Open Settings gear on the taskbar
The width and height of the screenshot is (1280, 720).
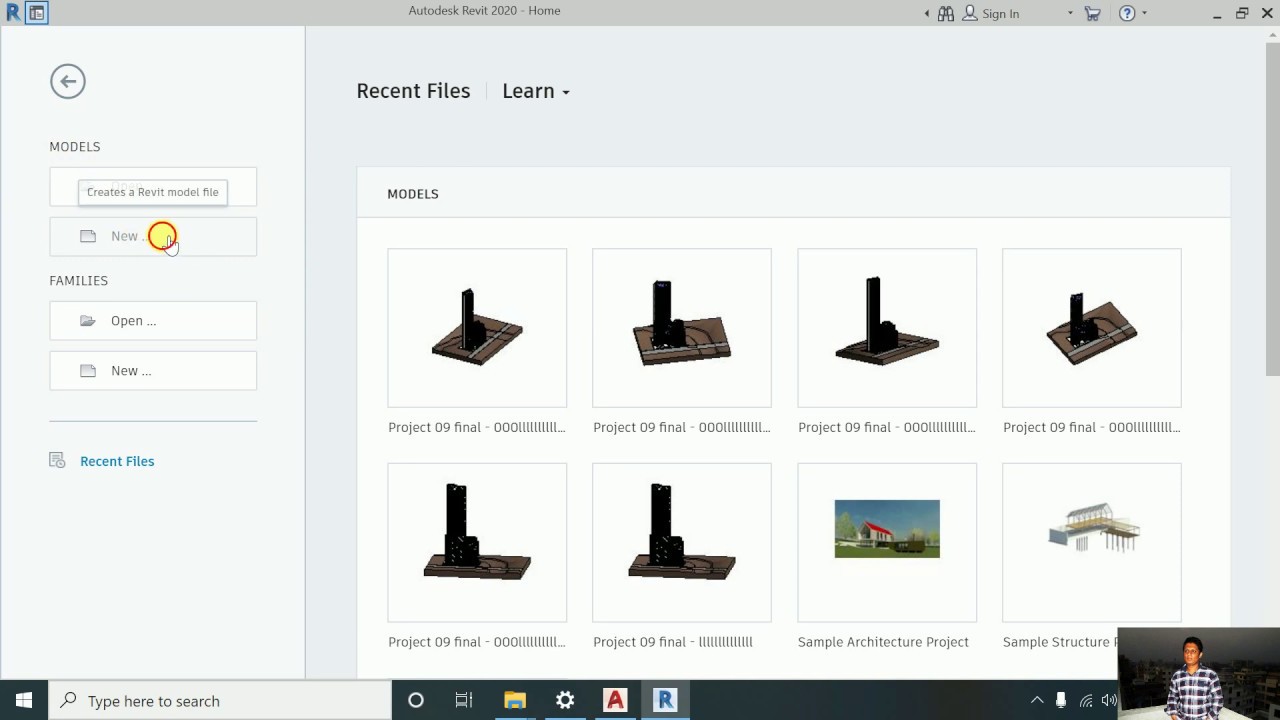(x=565, y=701)
